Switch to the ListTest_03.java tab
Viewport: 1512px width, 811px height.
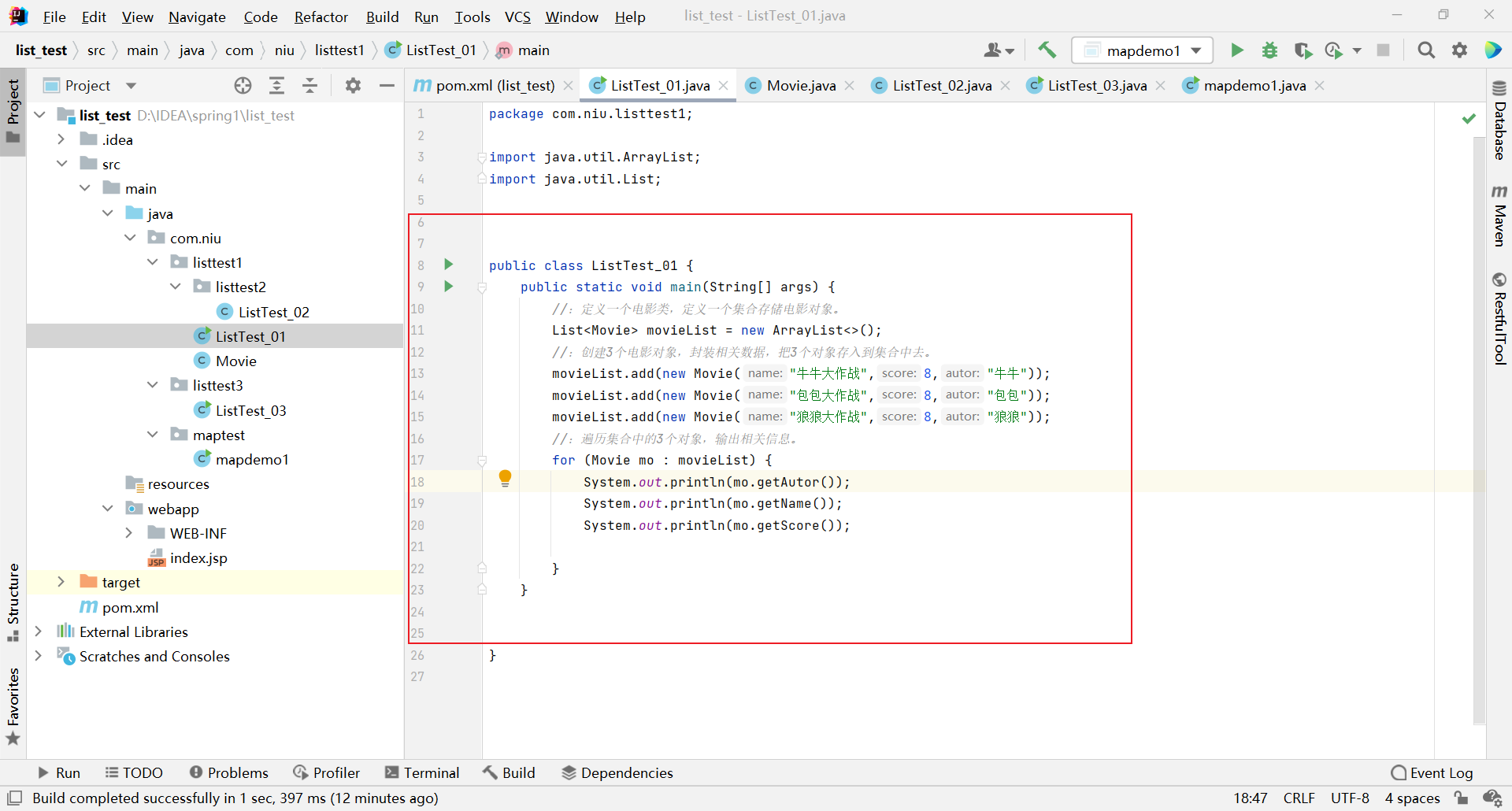point(1097,85)
